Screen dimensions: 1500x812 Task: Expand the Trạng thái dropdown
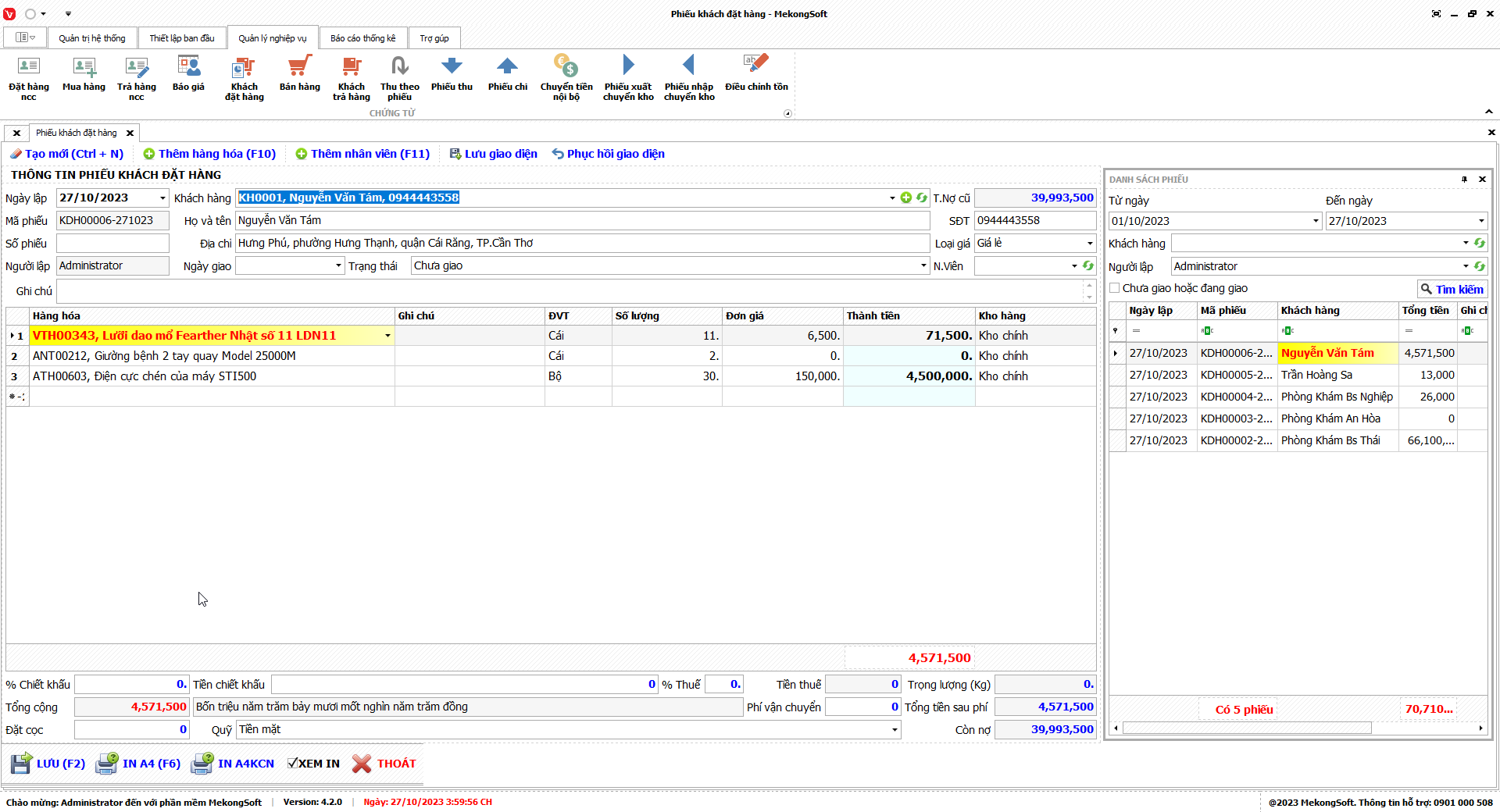923,266
